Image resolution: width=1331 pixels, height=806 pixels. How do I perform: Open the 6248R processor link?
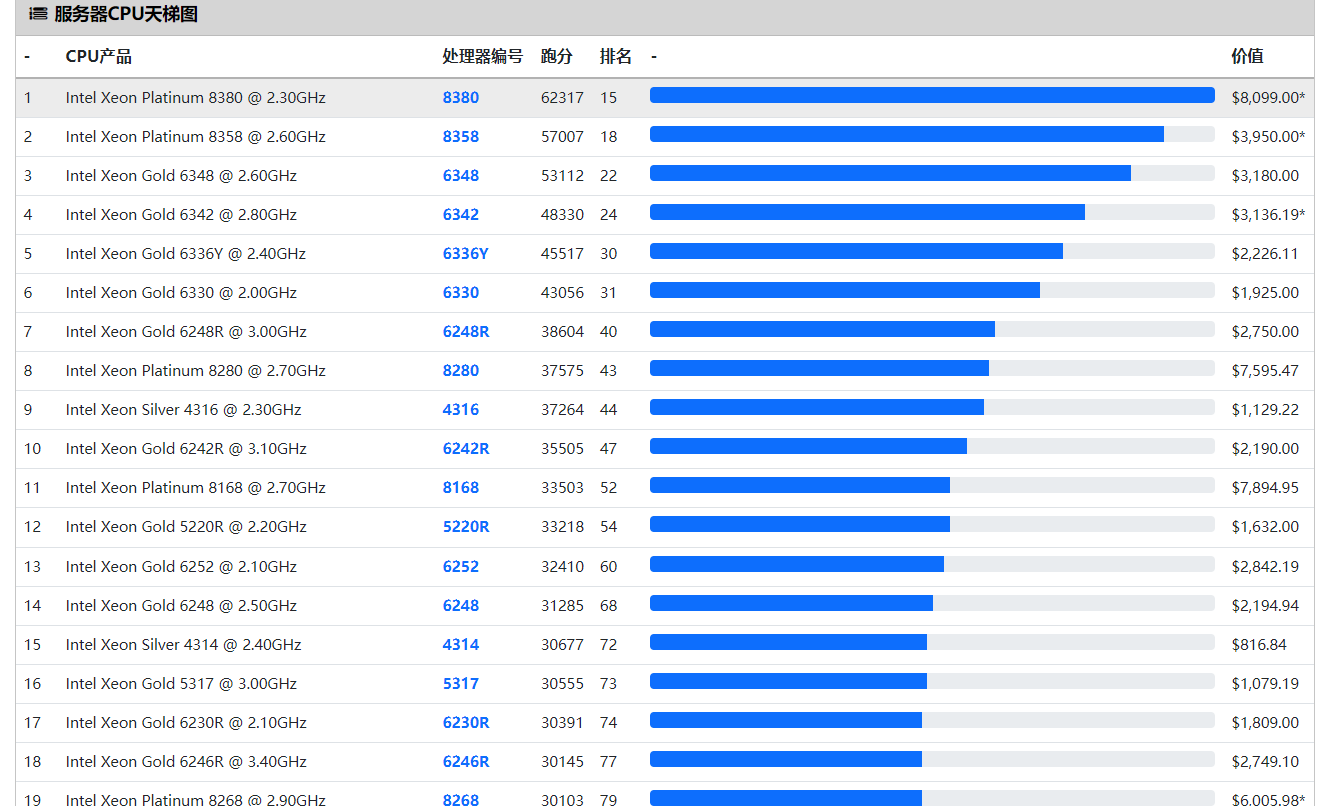466,332
